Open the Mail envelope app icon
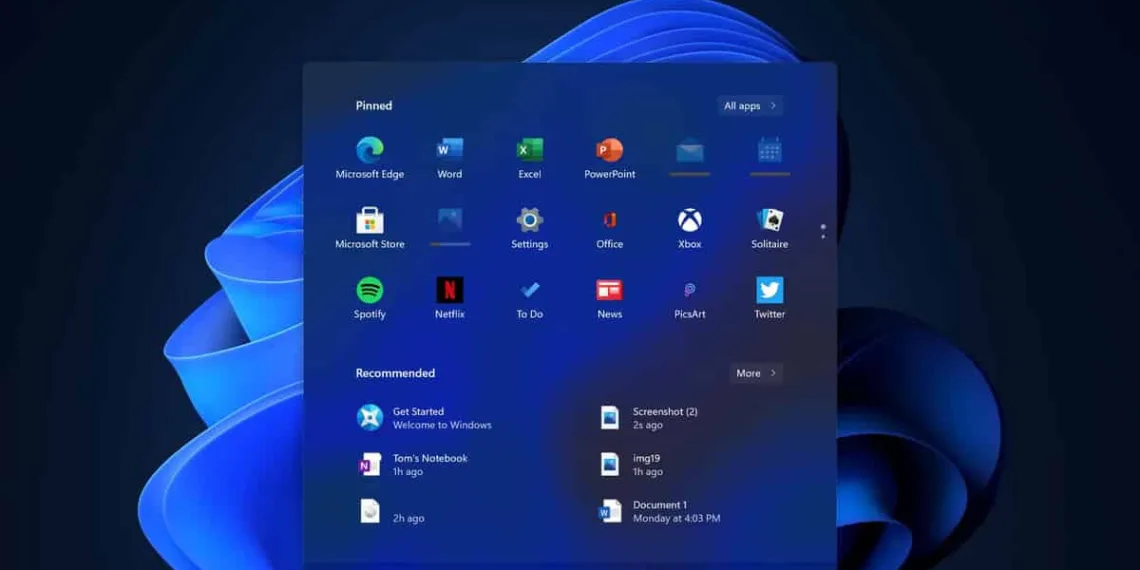1140x570 pixels. pos(689,151)
